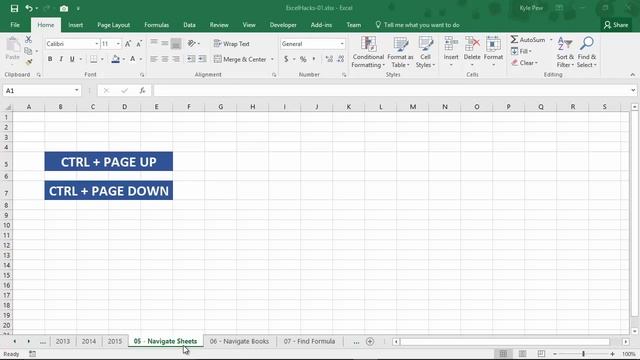640x360 pixels.
Task: Click Tell me what you want to do
Action: 417,25
